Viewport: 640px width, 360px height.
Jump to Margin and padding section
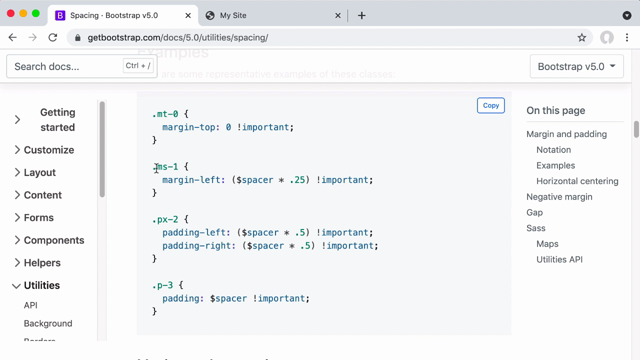pyautogui.click(x=566, y=134)
